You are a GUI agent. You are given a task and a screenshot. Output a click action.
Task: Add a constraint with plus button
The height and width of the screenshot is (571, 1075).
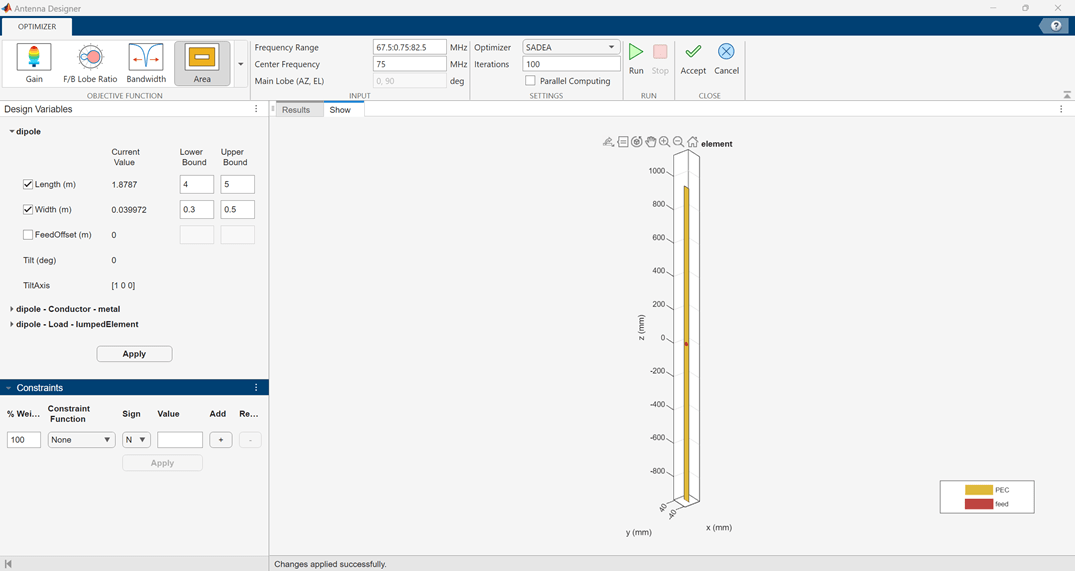[x=221, y=440]
